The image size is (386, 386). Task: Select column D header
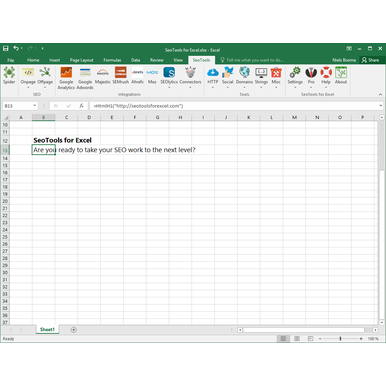pos(89,117)
